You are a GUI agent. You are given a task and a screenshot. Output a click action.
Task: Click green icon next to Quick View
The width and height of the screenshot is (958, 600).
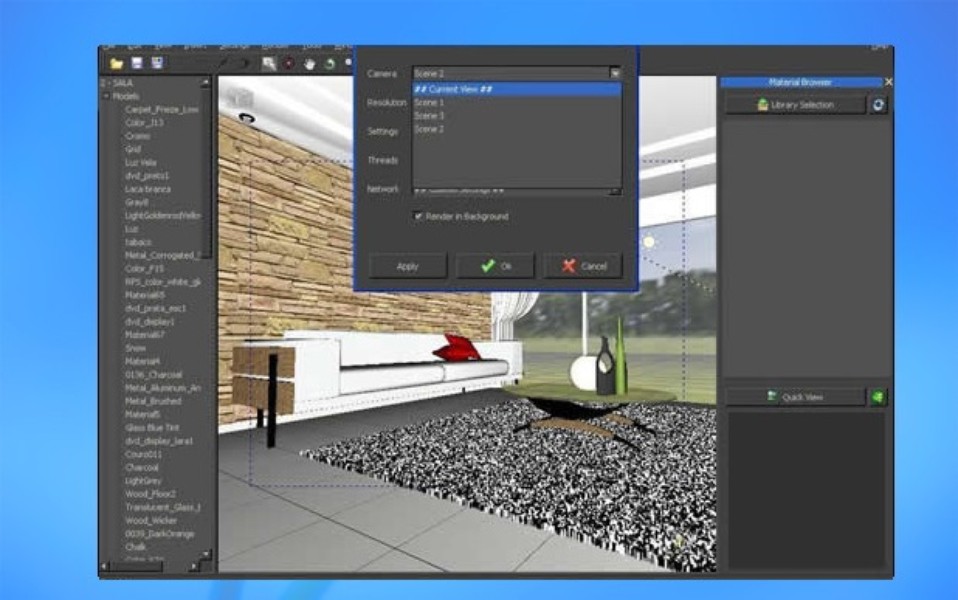[x=878, y=397]
